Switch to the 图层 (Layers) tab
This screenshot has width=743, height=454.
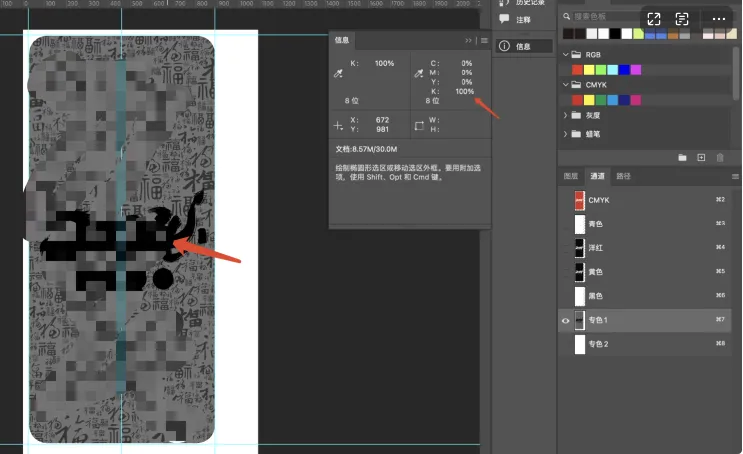click(x=571, y=176)
